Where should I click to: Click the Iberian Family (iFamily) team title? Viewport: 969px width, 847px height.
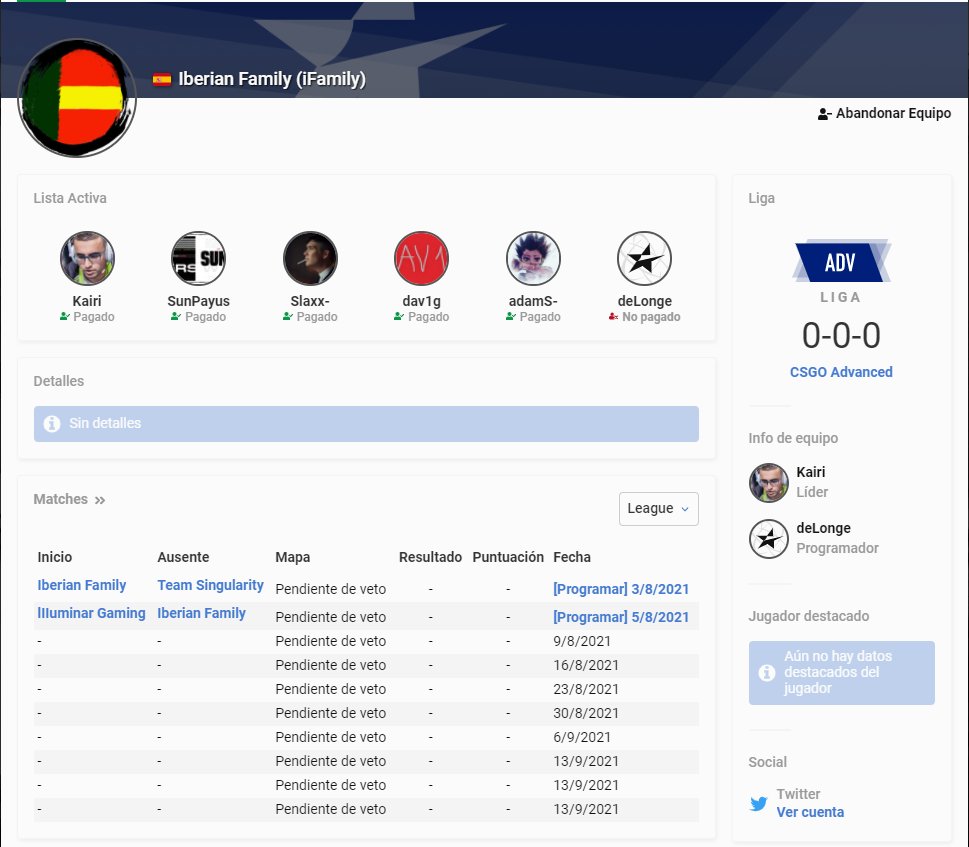tap(272, 79)
